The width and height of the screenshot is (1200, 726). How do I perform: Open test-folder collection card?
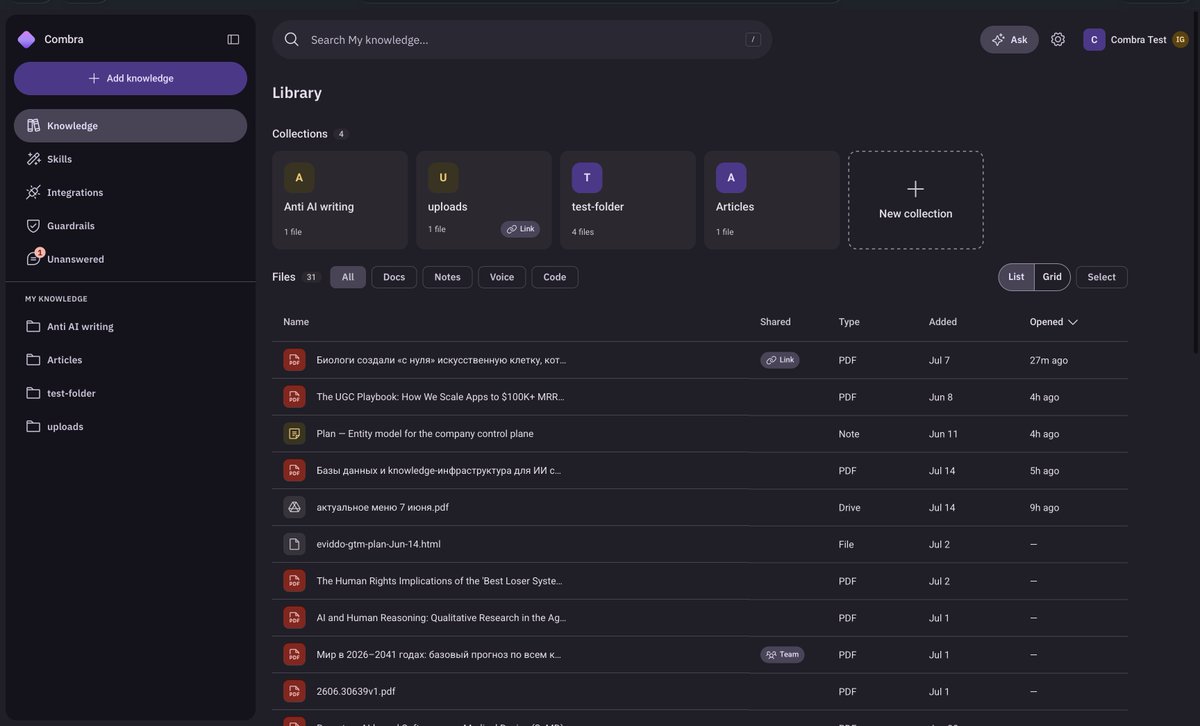(628, 200)
